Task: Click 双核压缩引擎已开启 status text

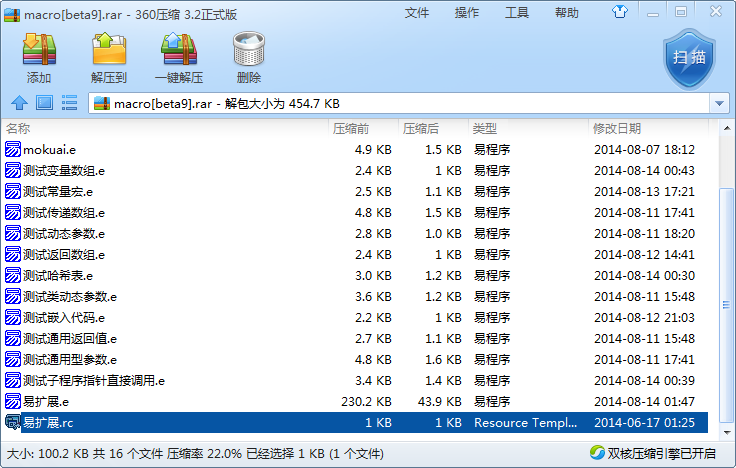Action: [661, 453]
